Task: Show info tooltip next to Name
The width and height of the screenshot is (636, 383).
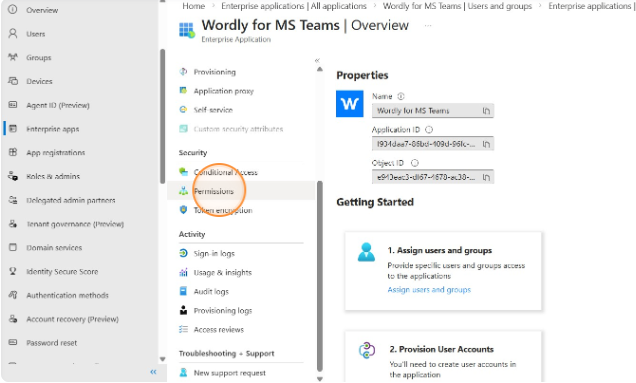Action: point(401,97)
